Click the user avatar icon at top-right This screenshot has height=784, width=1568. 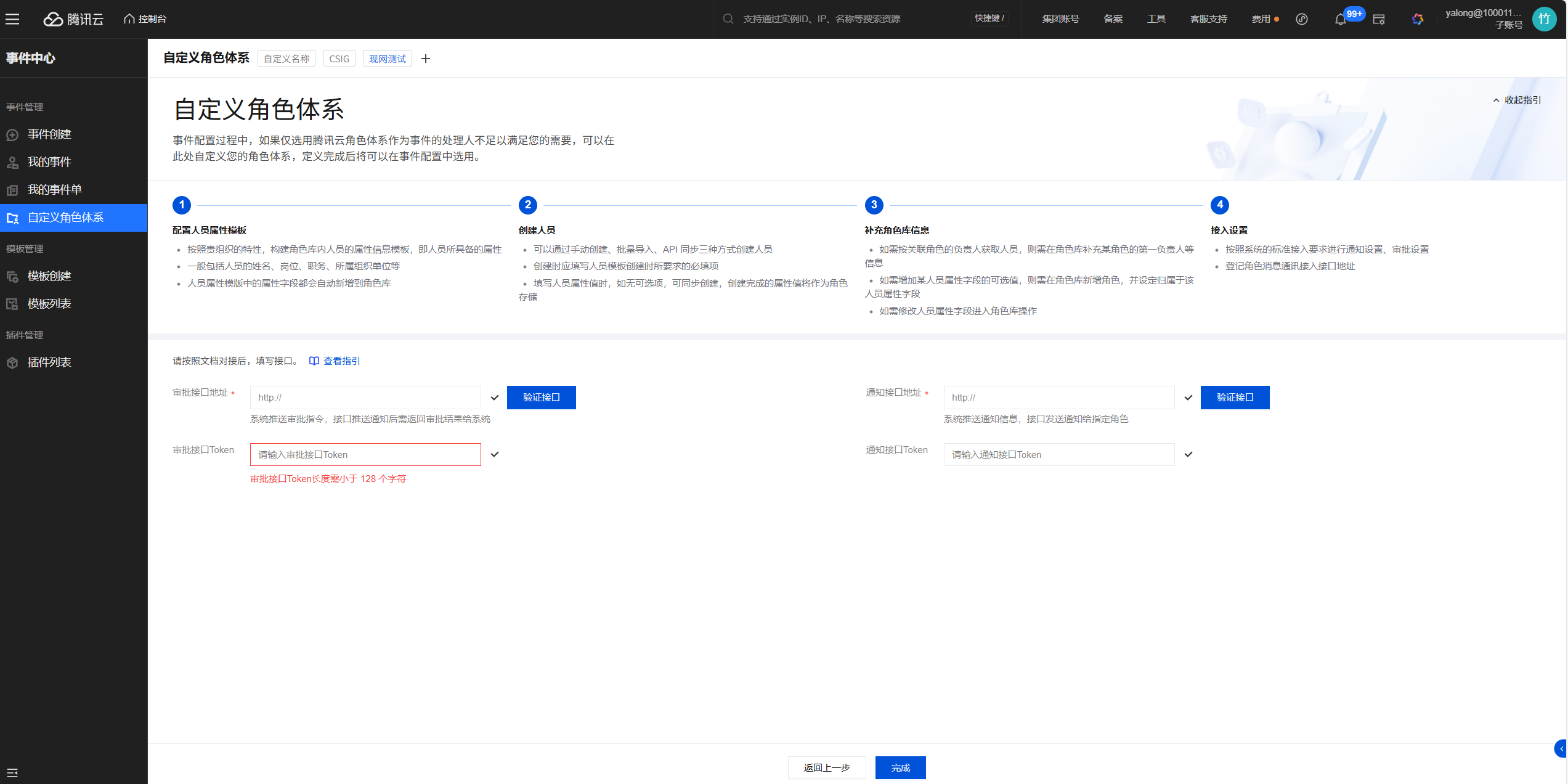[1544, 19]
